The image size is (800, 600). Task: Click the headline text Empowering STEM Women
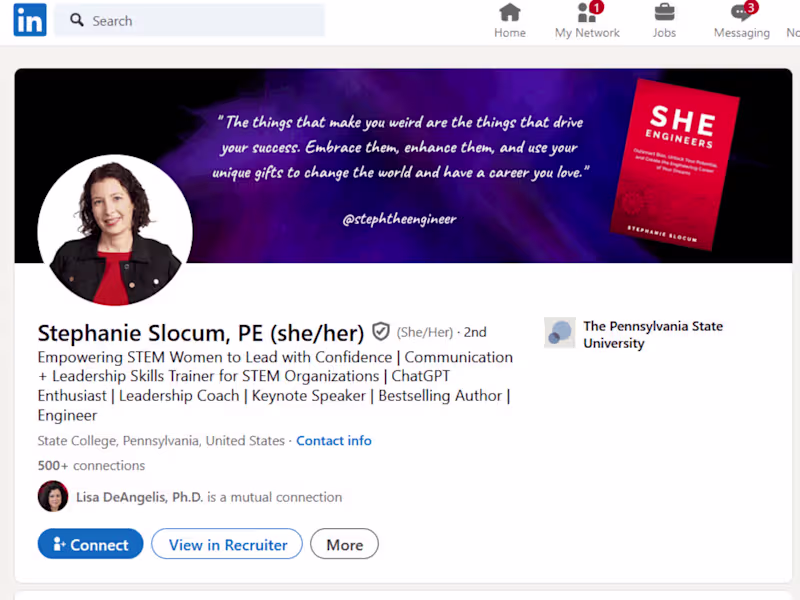point(276,386)
